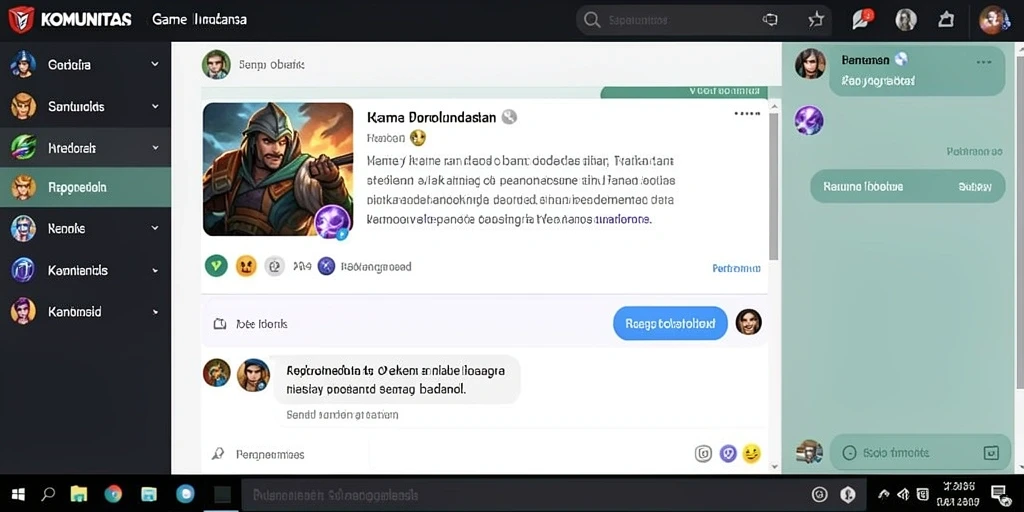Click the purple icon before 'Radiongrosed'
Viewport: 1024px width, 512px height.
326,266
